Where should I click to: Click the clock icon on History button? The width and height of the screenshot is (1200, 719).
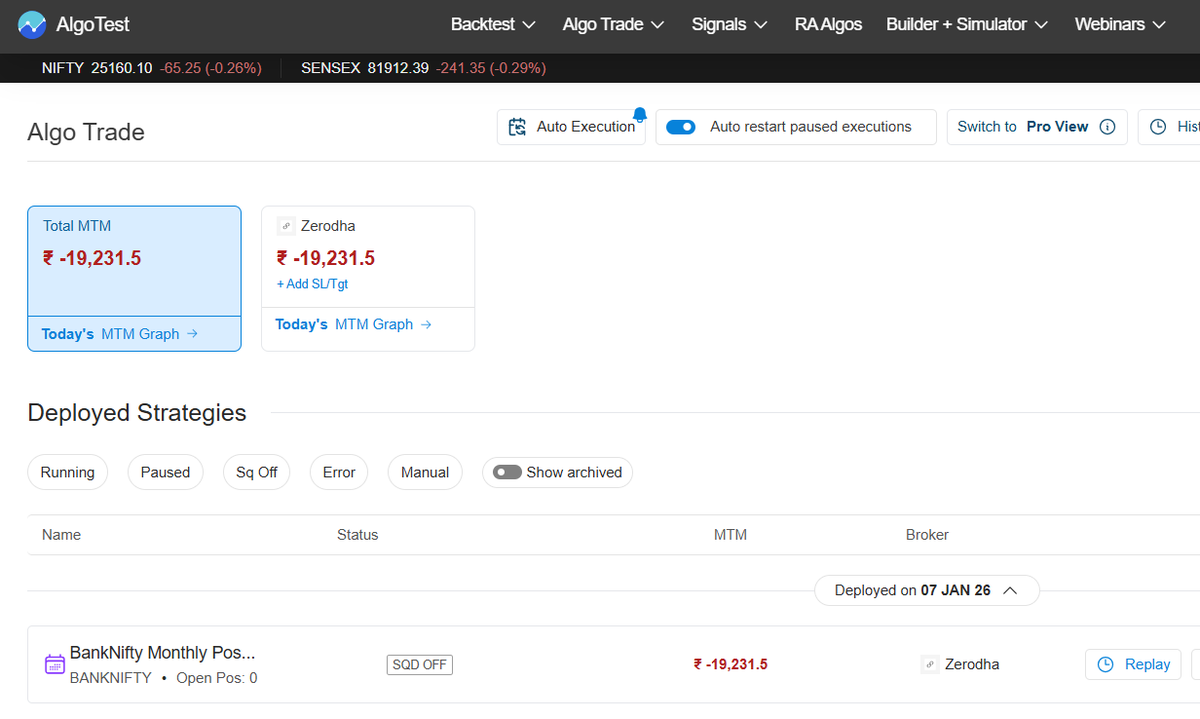pyautogui.click(x=1158, y=127)
